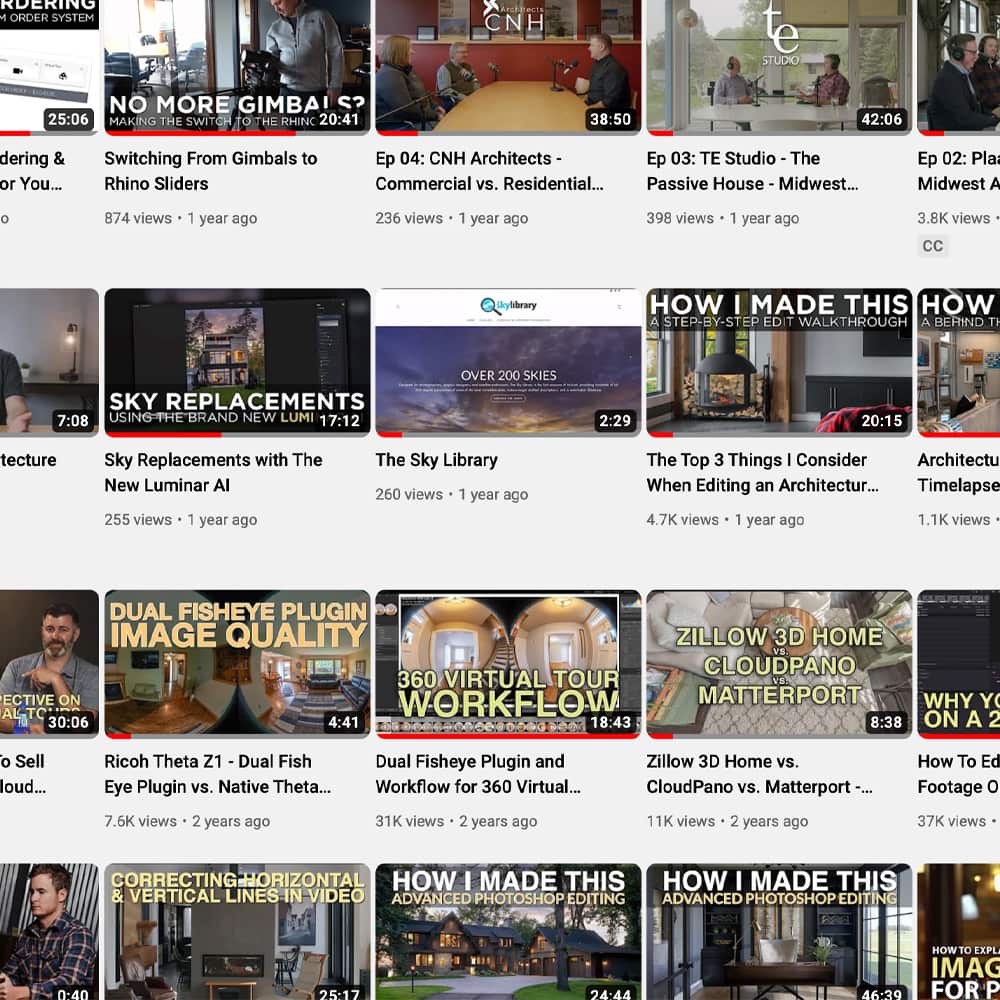Click the 17:12 duration badge on Sky Replacements
The image size is (1000, 1000).
click(339, 420)
